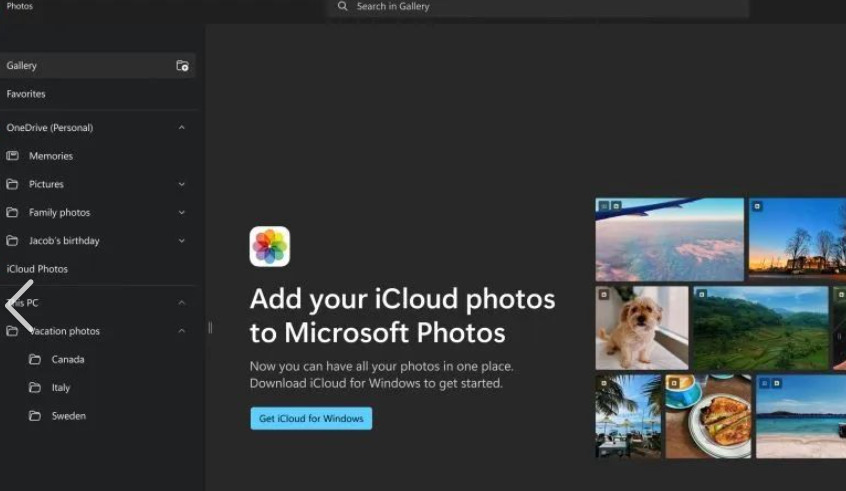
Task: Open the Gallery view
Action: [98, 66]
